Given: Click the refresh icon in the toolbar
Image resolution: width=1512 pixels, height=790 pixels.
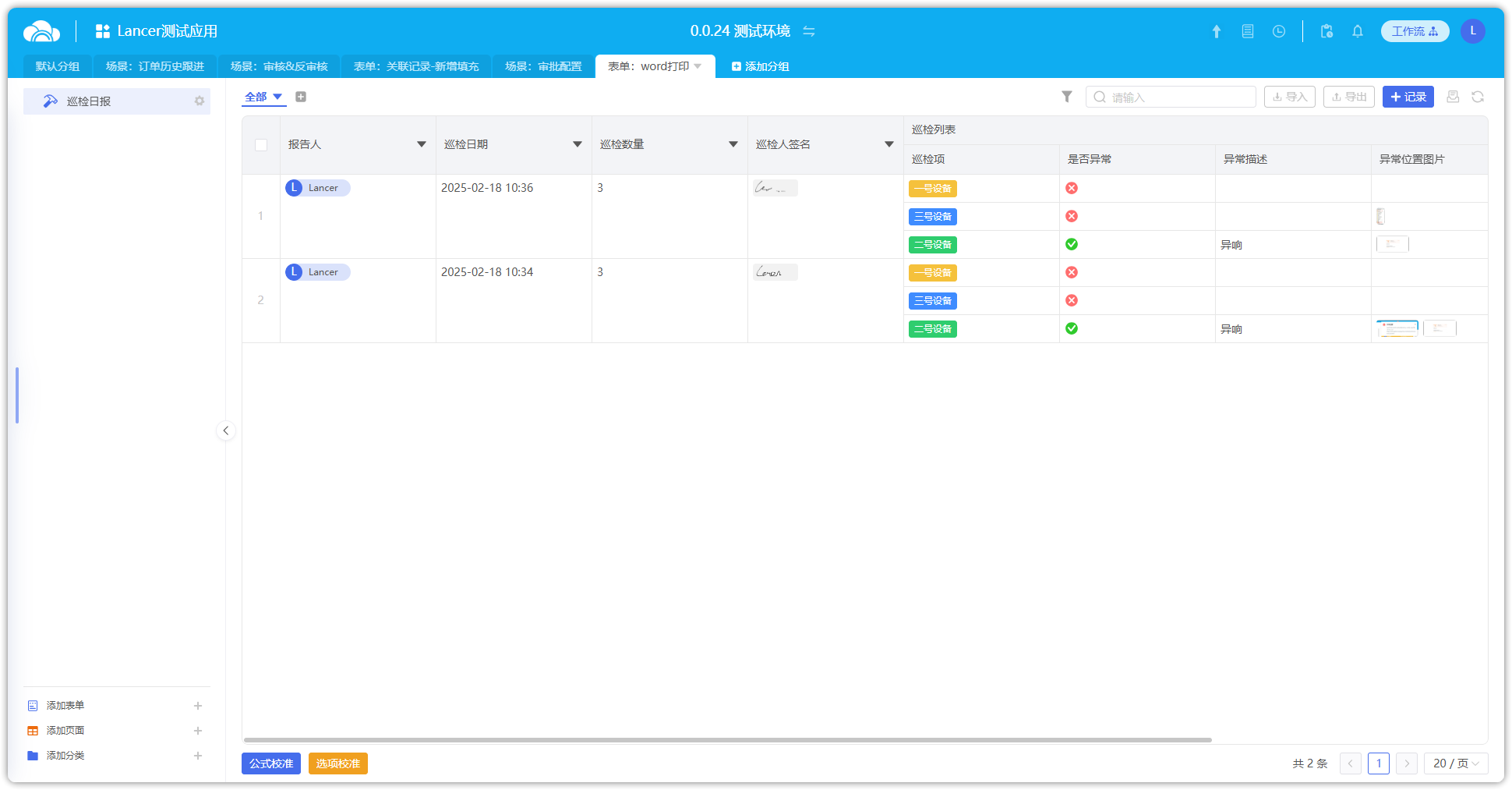Looking at the screenshot, I should click(x=1478, y=97).
